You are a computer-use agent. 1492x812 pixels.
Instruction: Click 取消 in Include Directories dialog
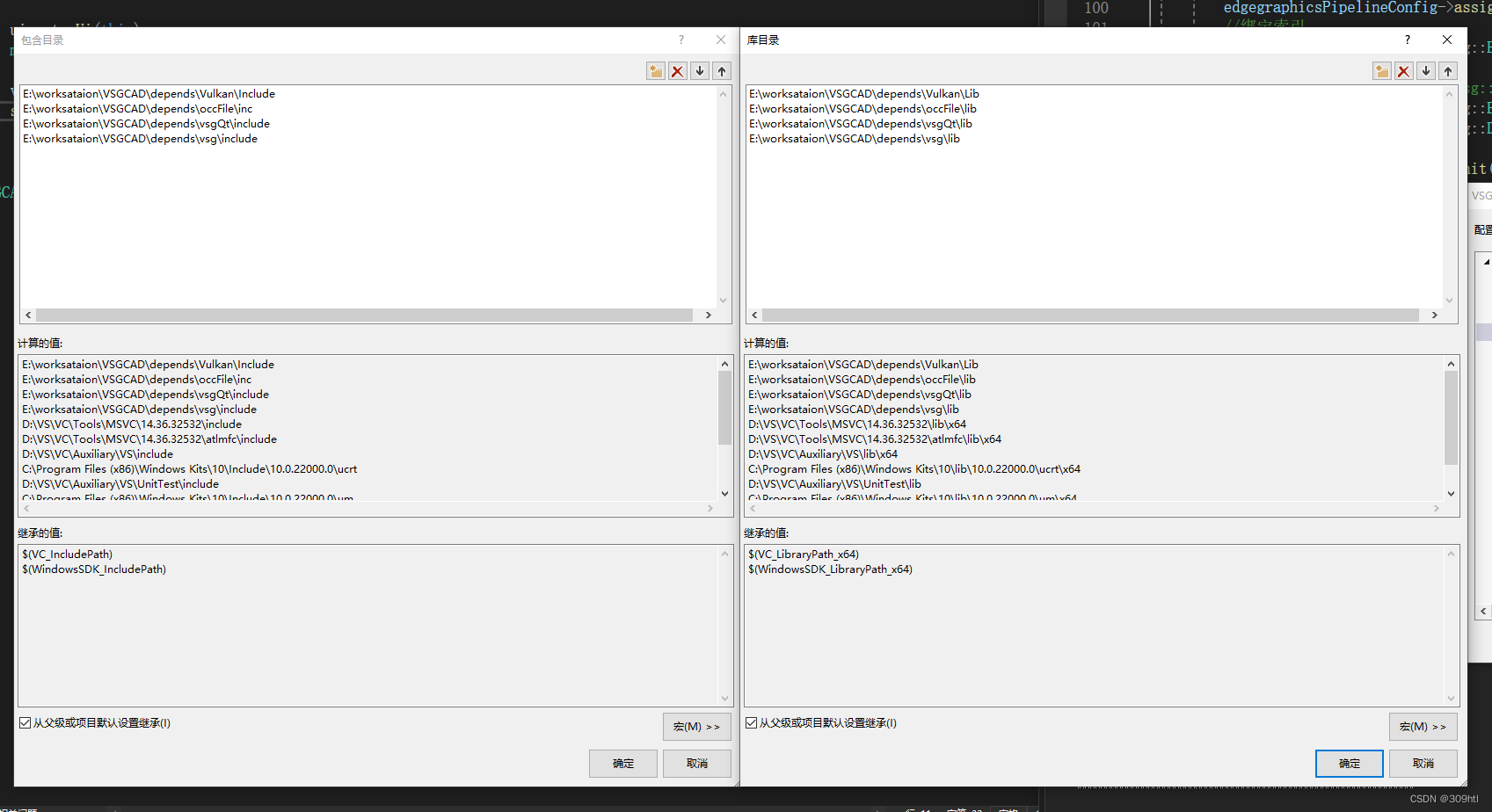tap(697, 764)
